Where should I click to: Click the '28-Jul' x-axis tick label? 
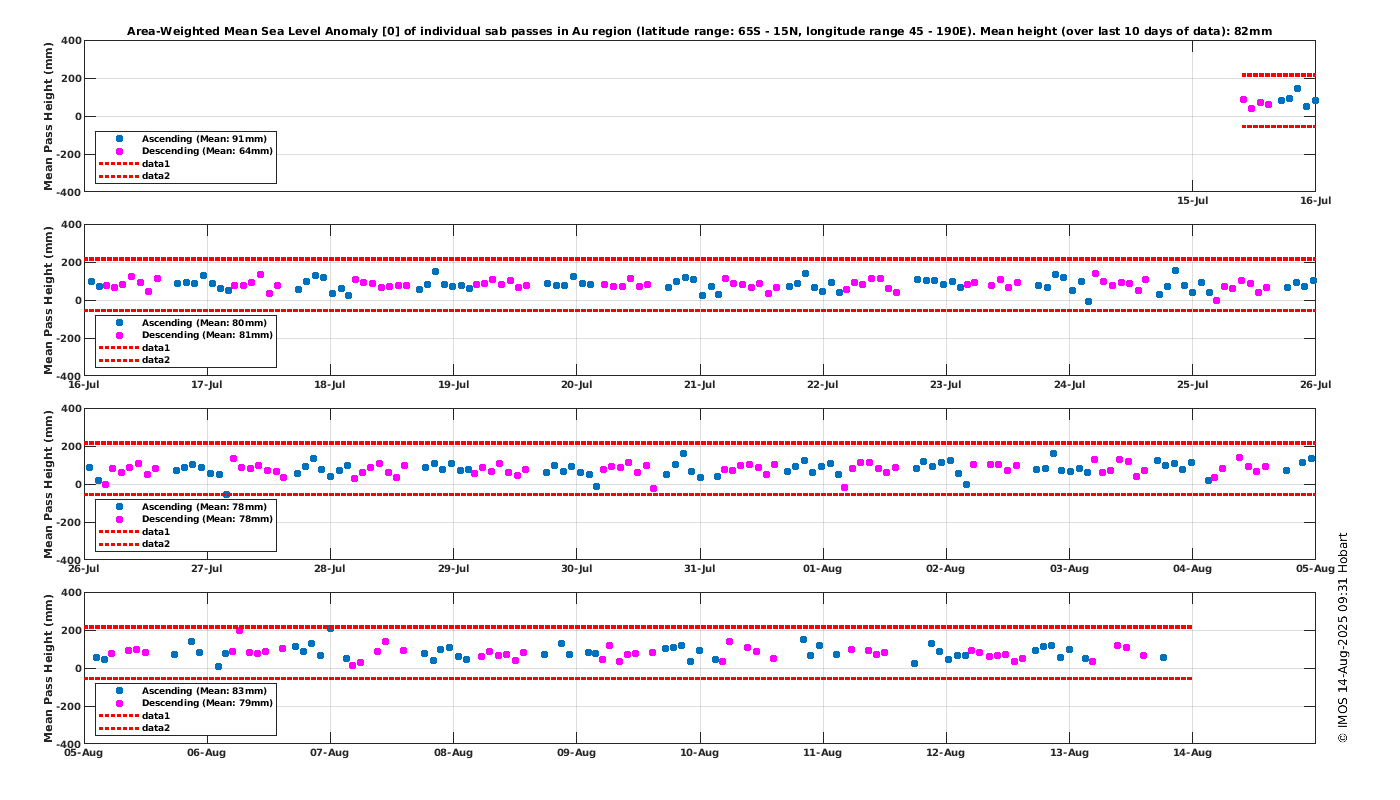pyautogui.click(x=330, y=569)
